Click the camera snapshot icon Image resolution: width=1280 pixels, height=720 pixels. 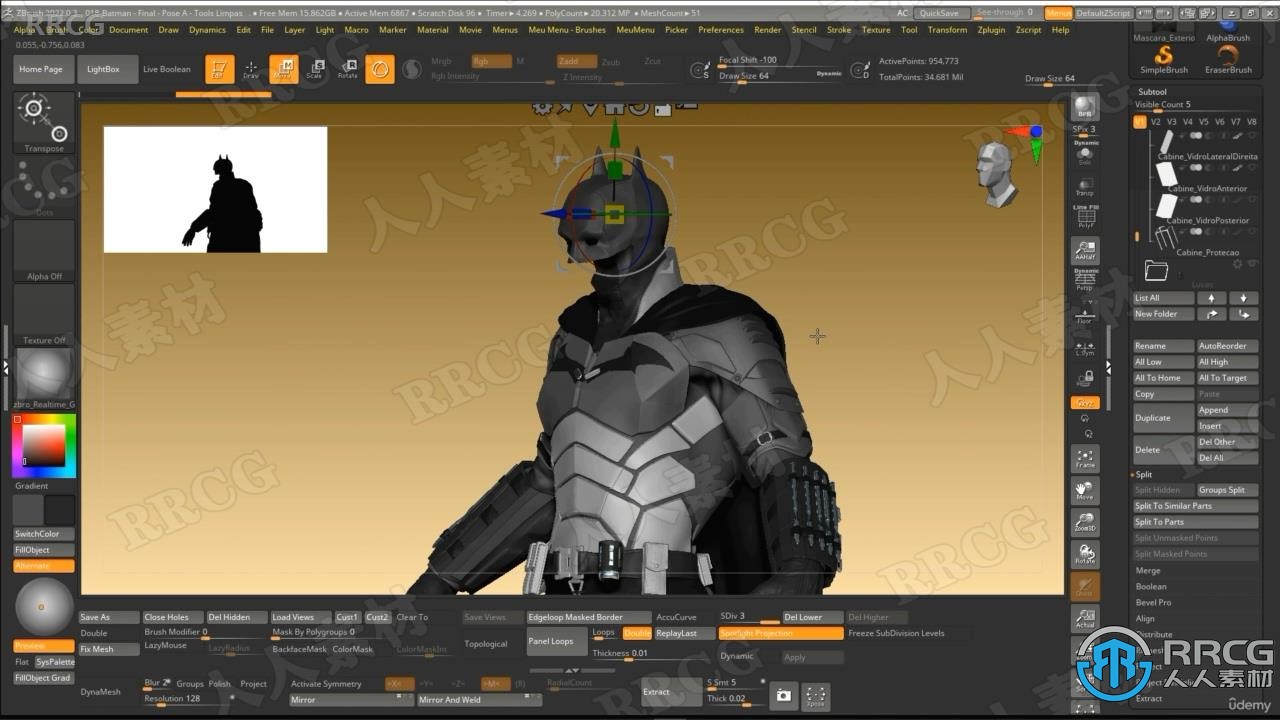point(784,695)
